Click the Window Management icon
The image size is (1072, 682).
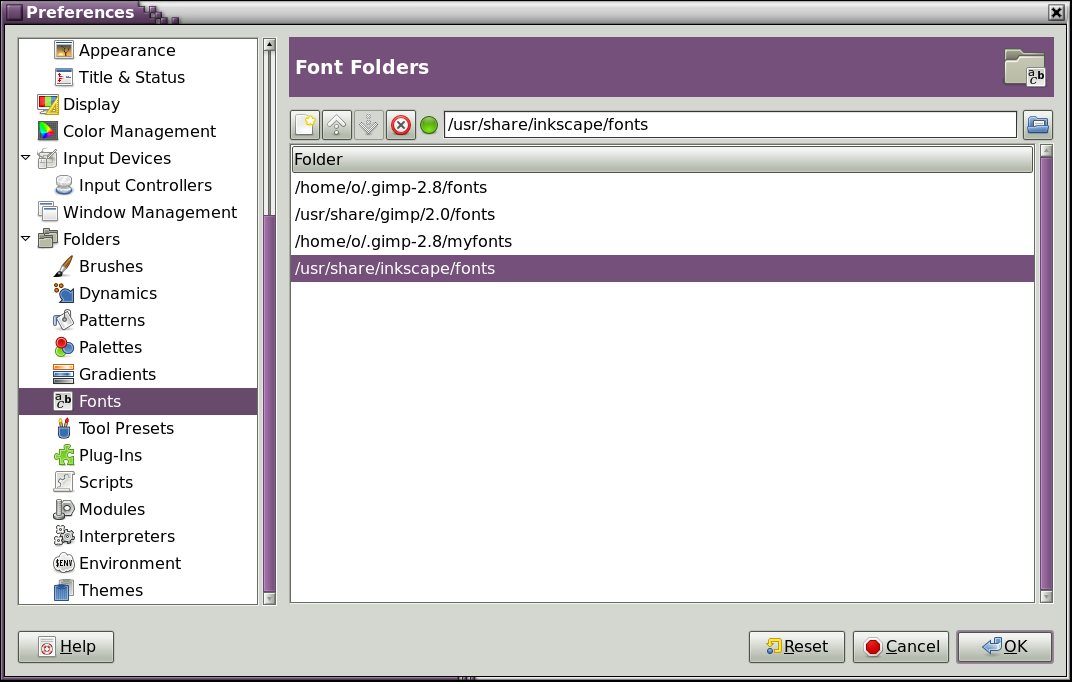point(48,212)
